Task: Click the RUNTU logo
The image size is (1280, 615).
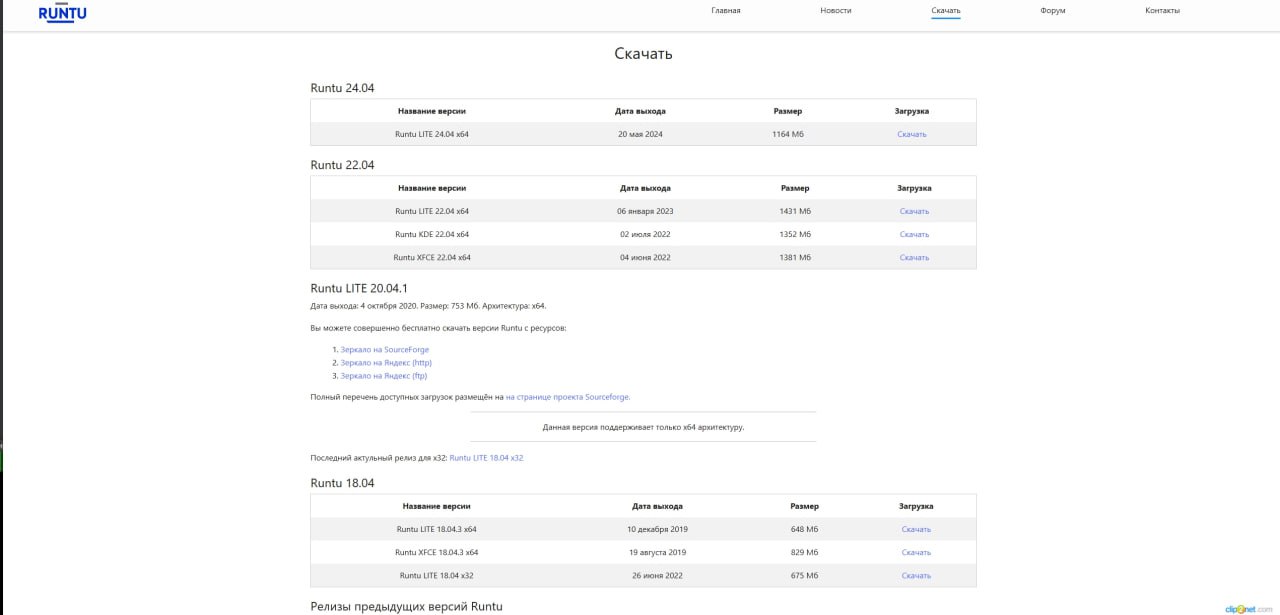Action: [x=62, y=12]
